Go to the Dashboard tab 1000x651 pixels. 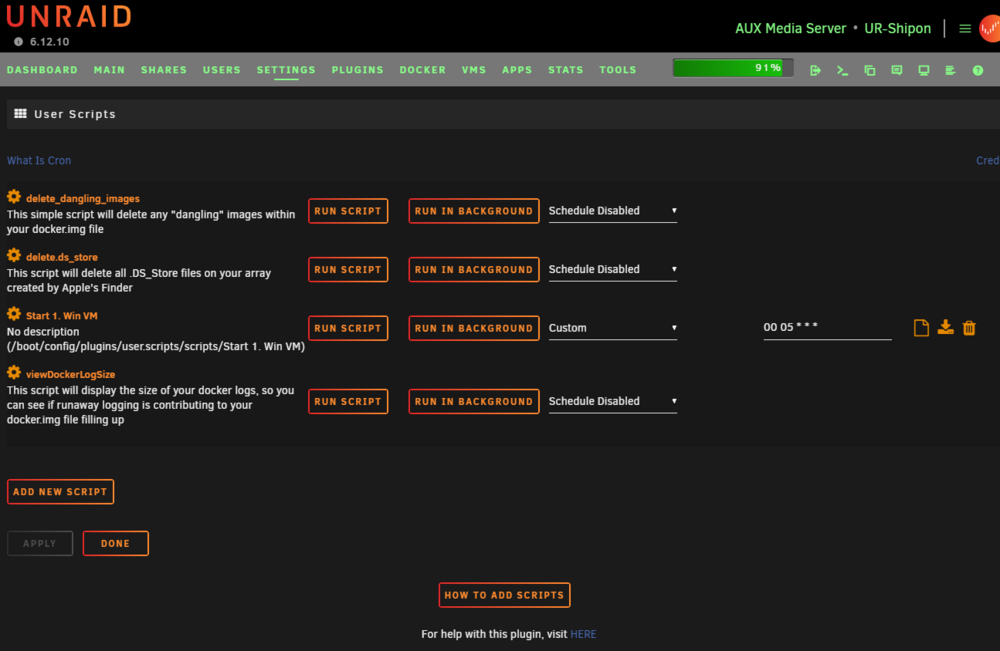click(42, 70)
